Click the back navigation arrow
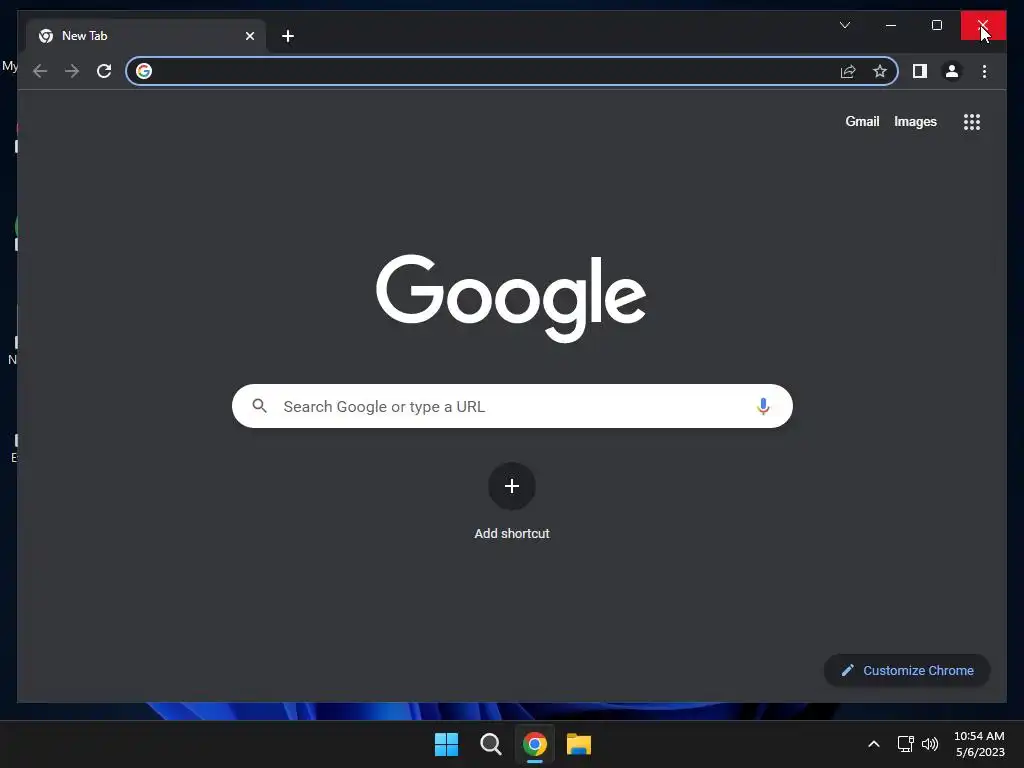The width and height of the screenshot is (1024, 768). click(40, 71)
